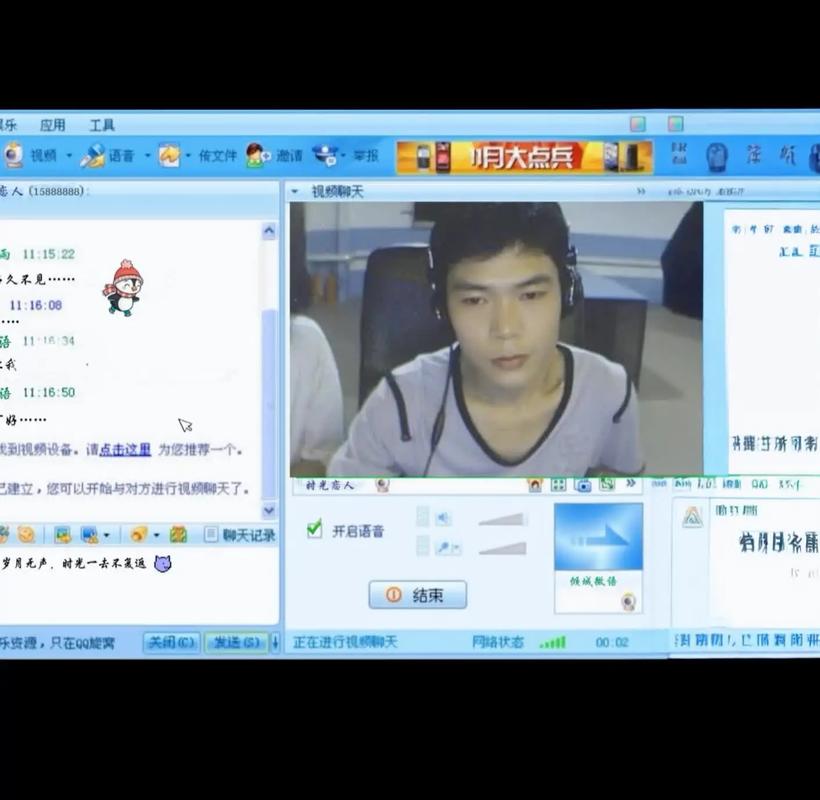Image resolution: width=820 pixels, height=800 pixels.
Task: Click the orange horn music icon
Action: tap(139, 534)
